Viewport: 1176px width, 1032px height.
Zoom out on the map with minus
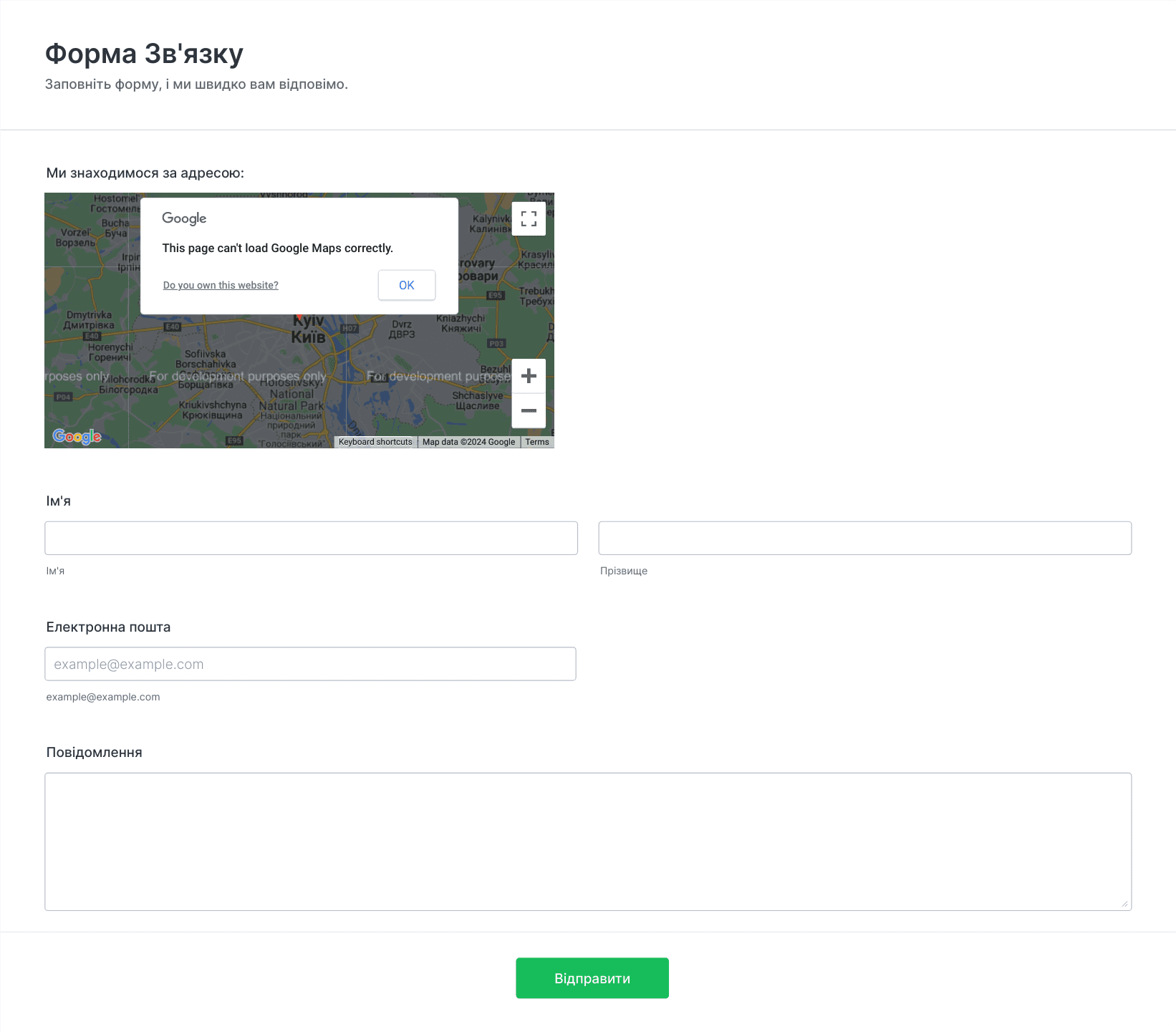coord(529,410)
